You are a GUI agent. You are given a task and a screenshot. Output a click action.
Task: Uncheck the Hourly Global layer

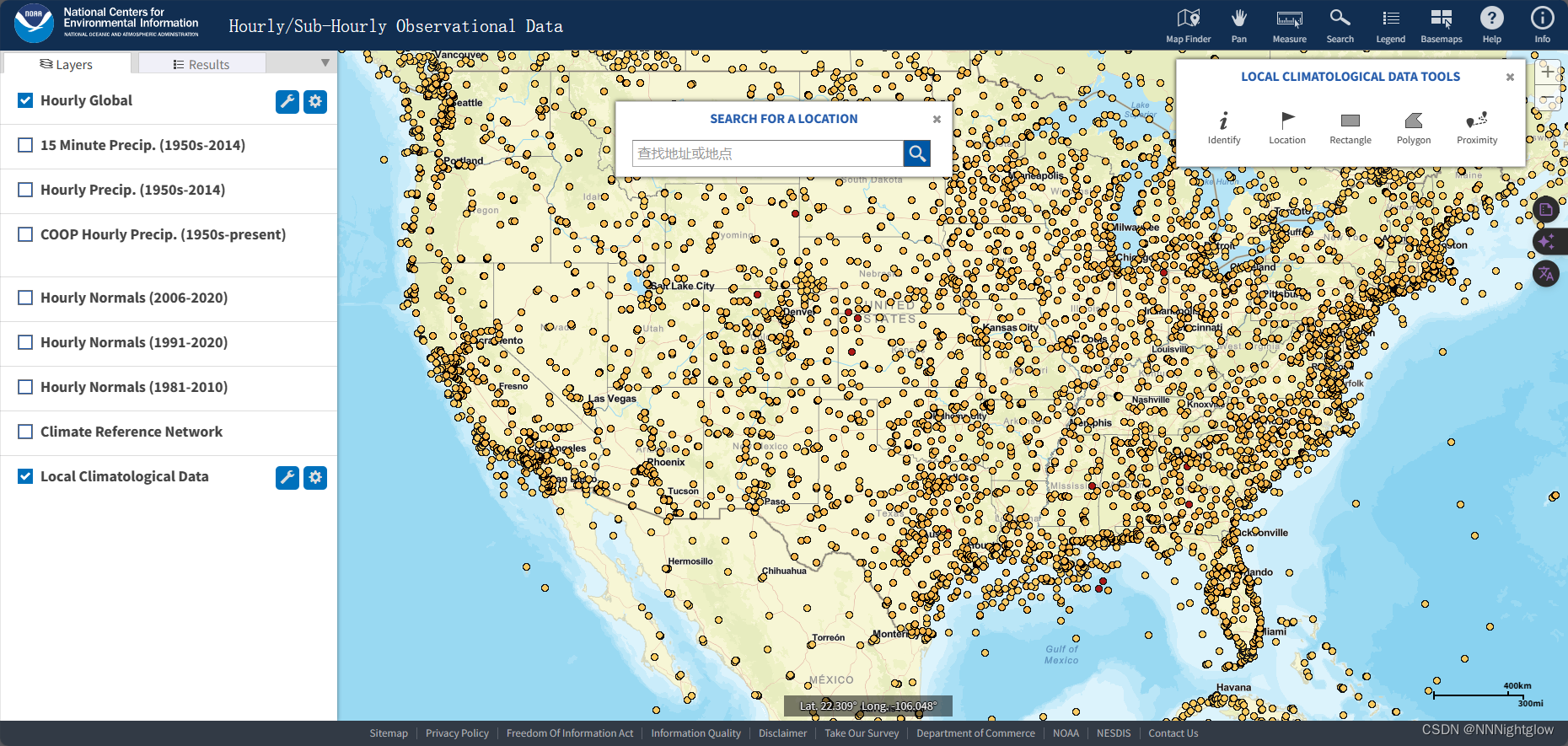tap(25, 100)
